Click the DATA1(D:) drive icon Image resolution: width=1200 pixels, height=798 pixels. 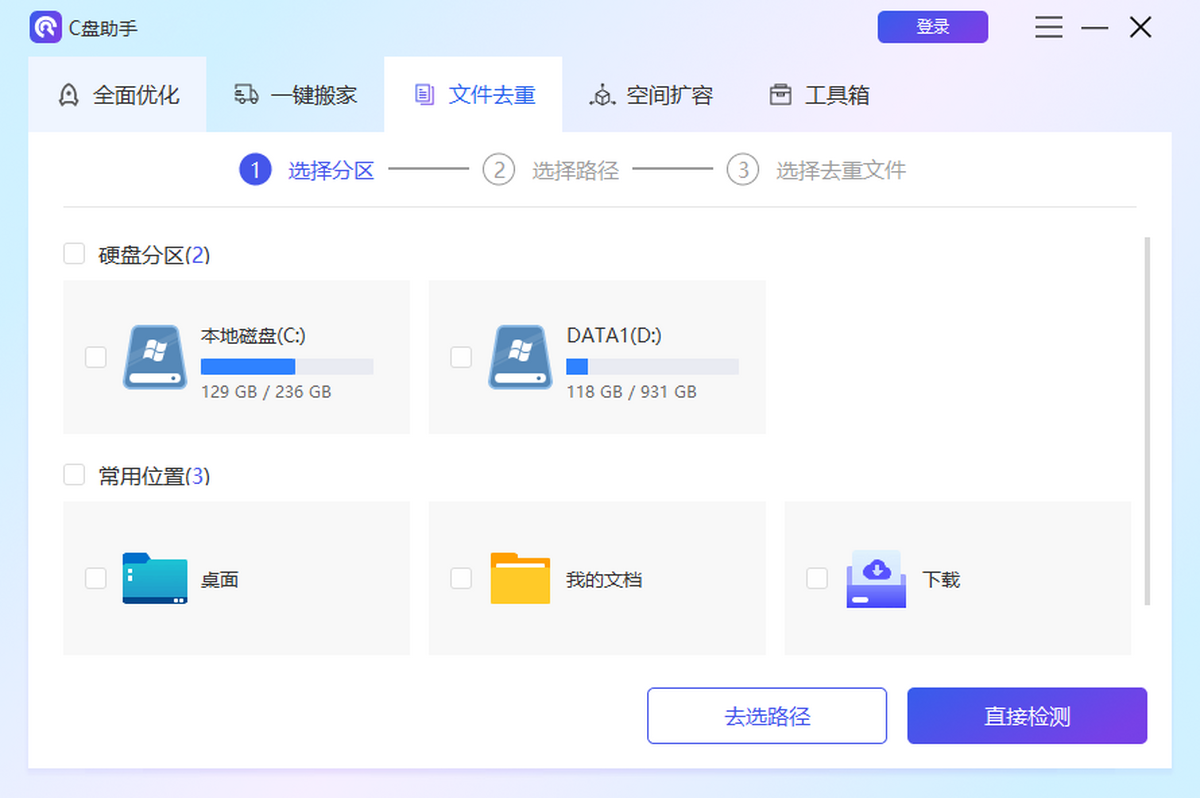pos(520,357)
